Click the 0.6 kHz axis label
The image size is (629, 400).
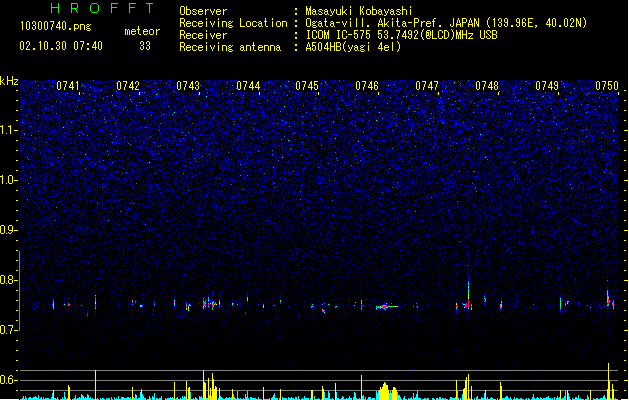pyautogui.click(x=9, y=380)
